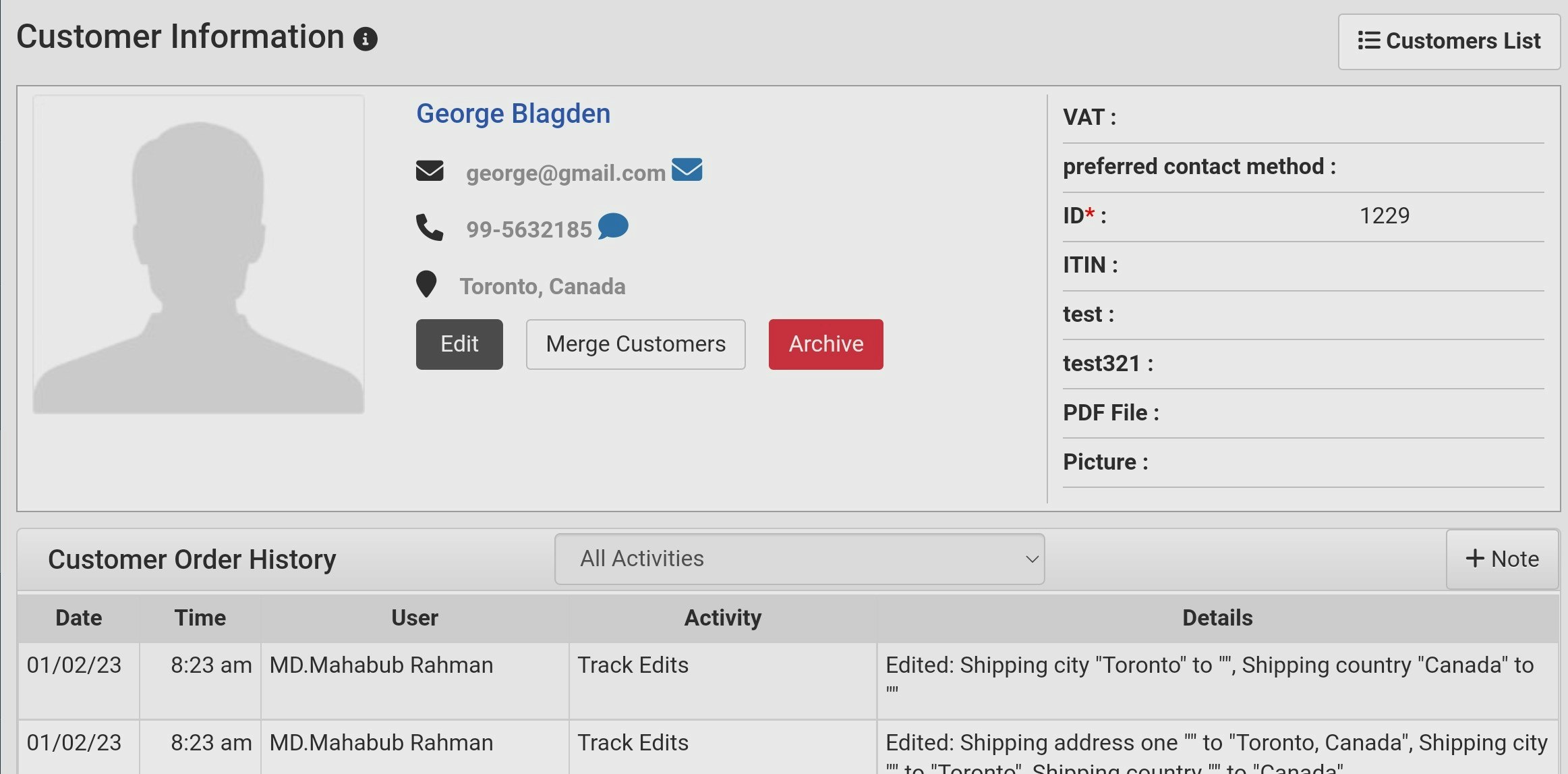Click the info icon beside Customer Information
Screen dimensions: 1568x774
(x=366, y=39)
